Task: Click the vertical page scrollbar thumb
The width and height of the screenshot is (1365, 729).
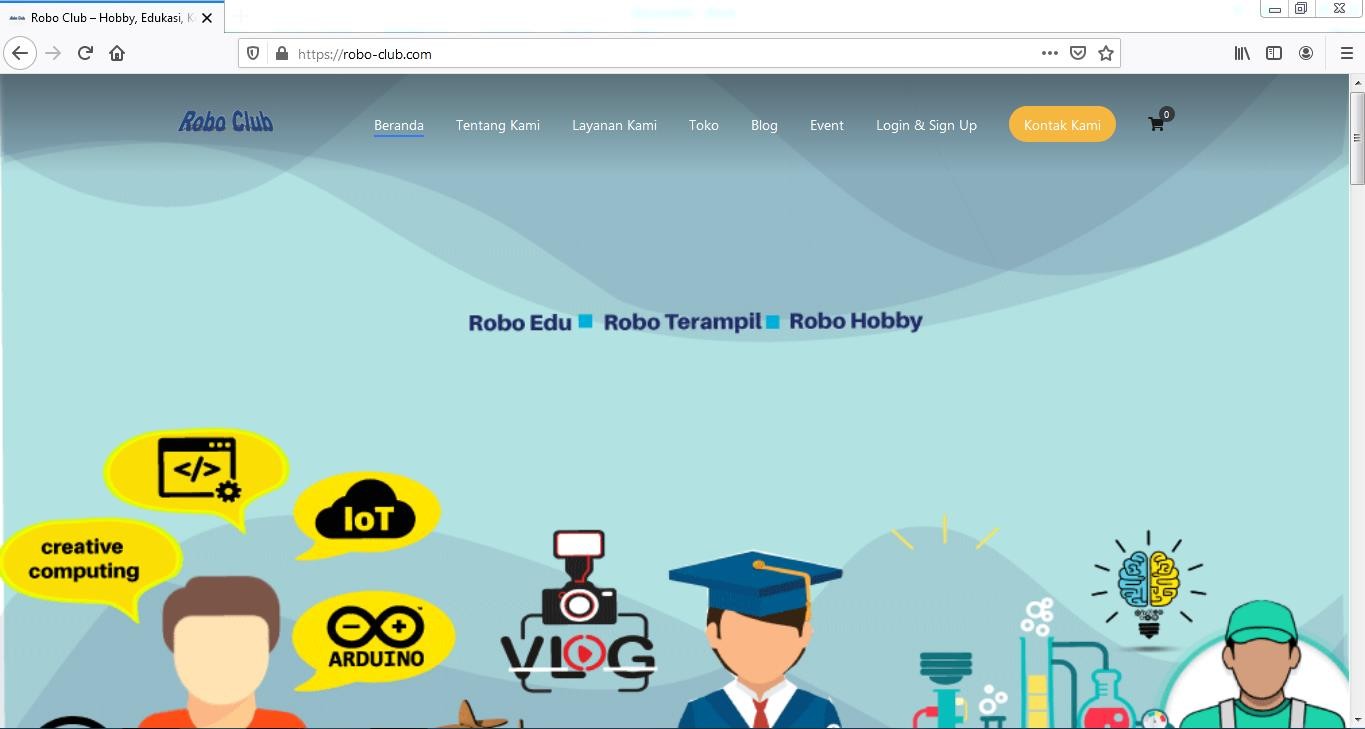Action: click(1356, 138)
